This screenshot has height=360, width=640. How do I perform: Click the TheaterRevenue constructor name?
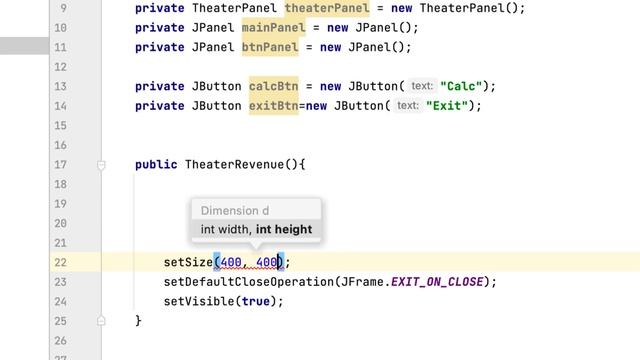tap(235, 165)
